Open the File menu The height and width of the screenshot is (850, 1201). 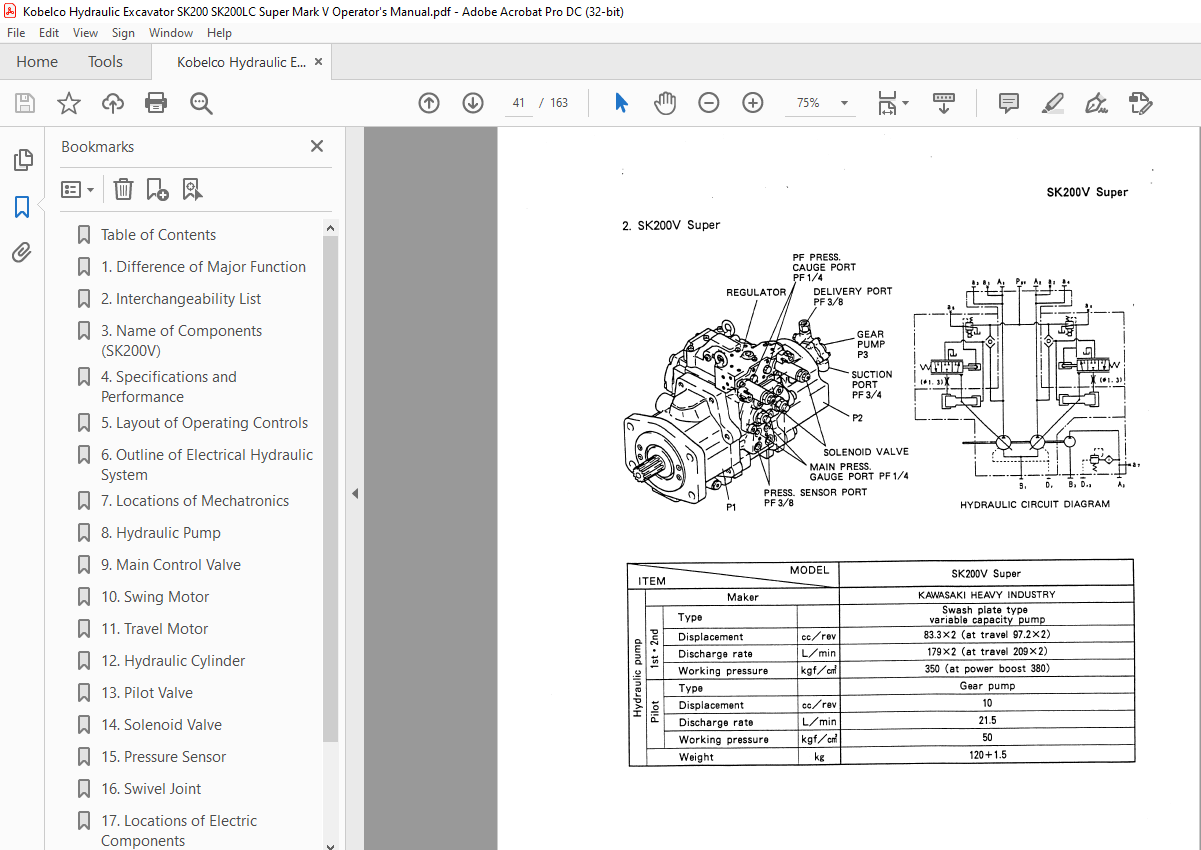16,33
